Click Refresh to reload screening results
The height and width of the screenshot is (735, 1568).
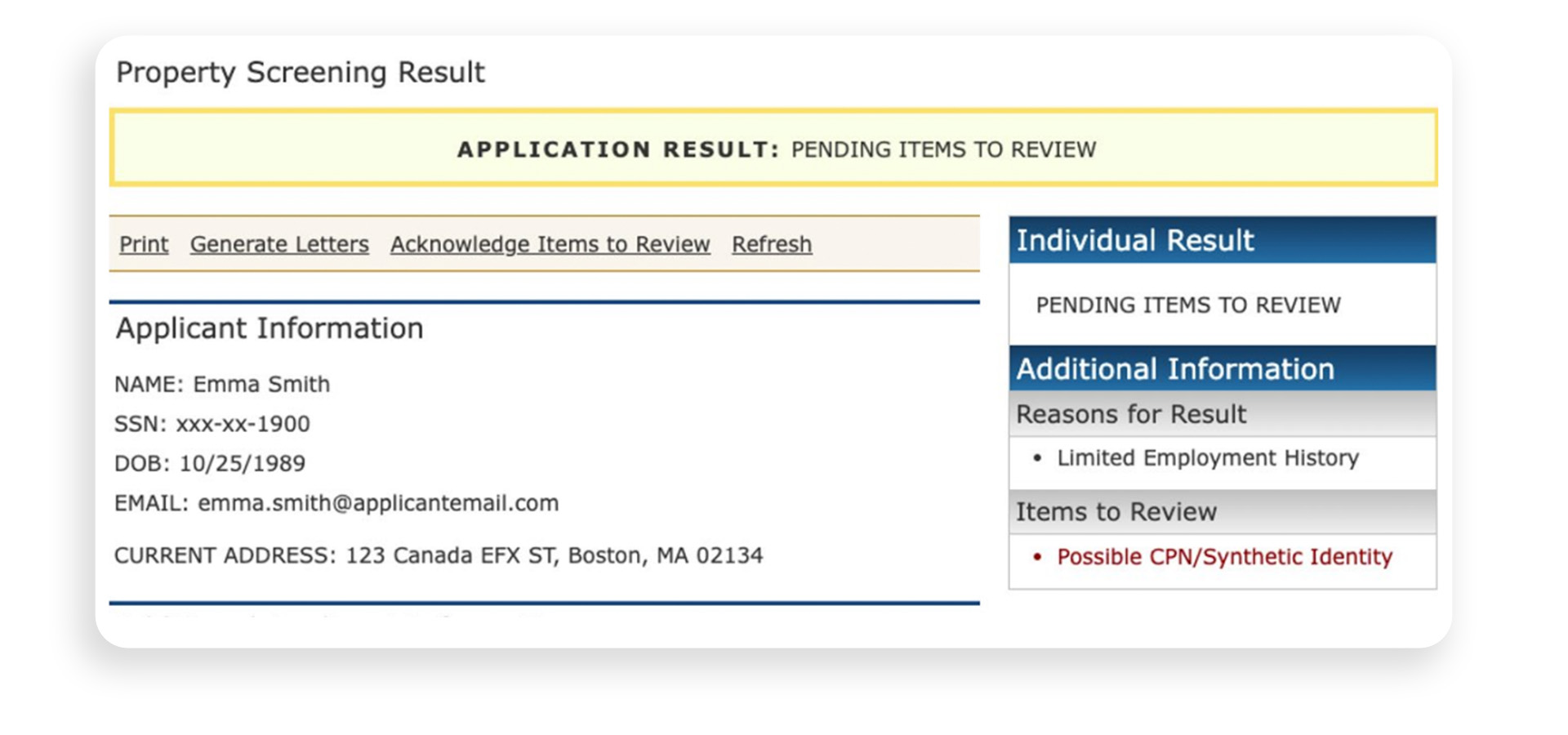point(771,243)
